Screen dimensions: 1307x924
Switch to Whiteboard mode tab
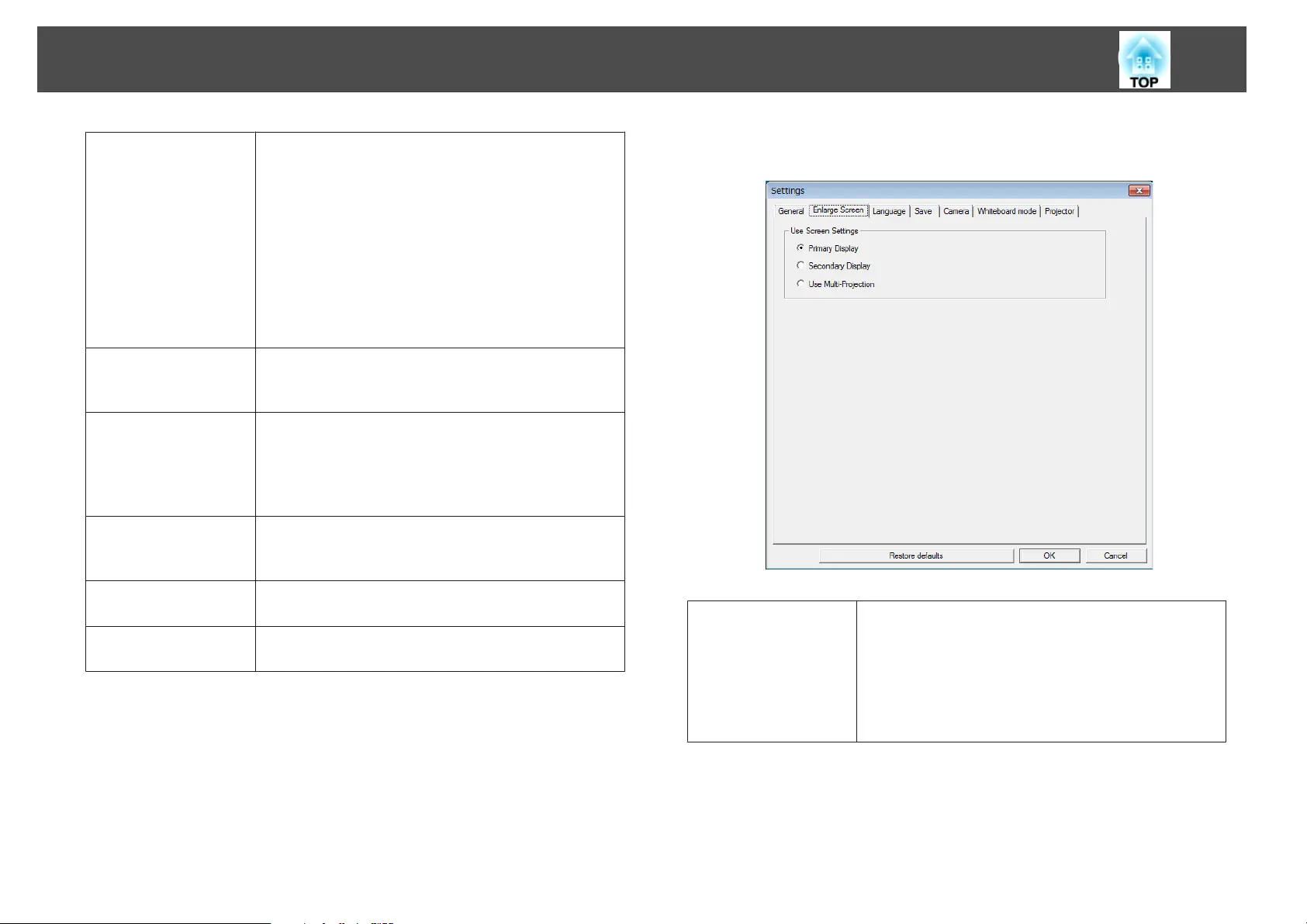click(1006, 211)
